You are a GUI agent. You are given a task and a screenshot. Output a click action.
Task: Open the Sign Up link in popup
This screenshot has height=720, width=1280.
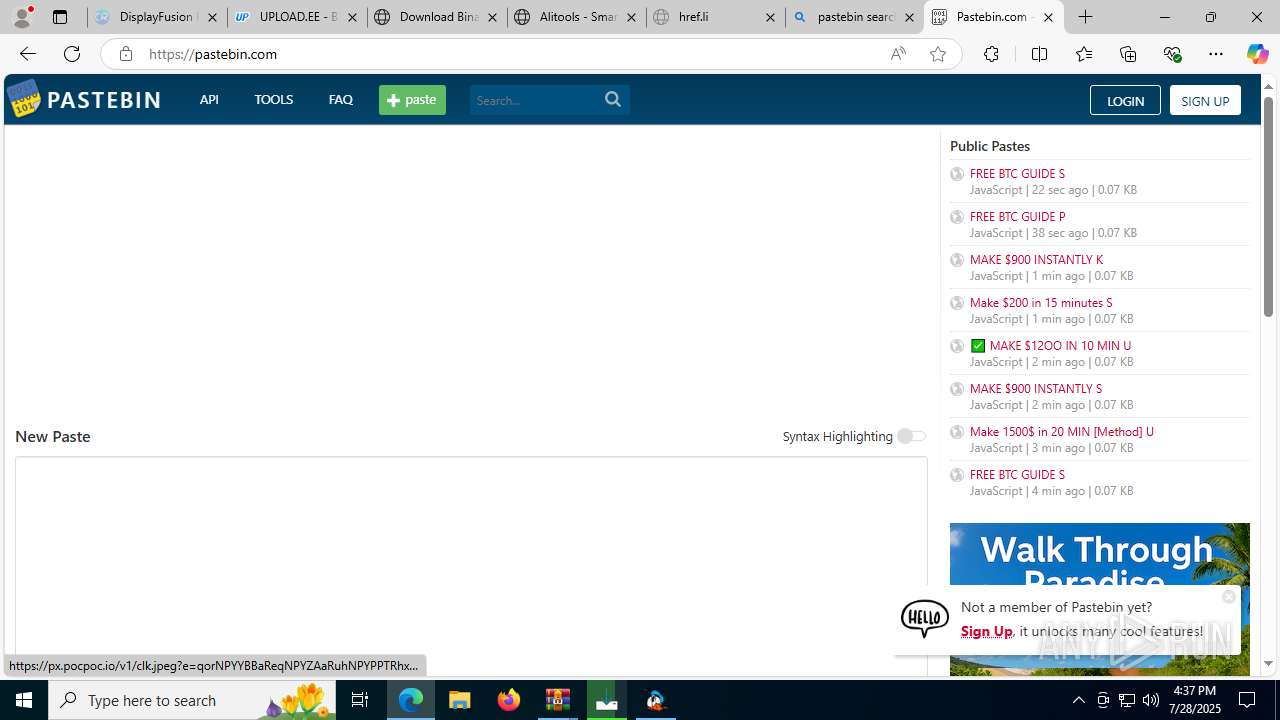click(x=986, y=631)
